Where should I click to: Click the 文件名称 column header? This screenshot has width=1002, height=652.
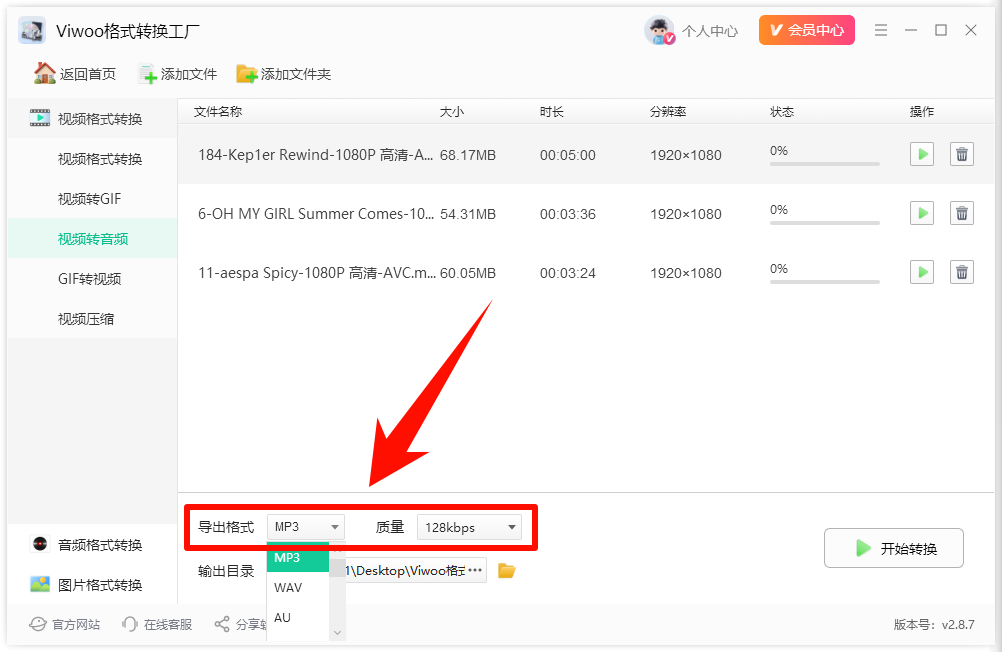point(218,112)
